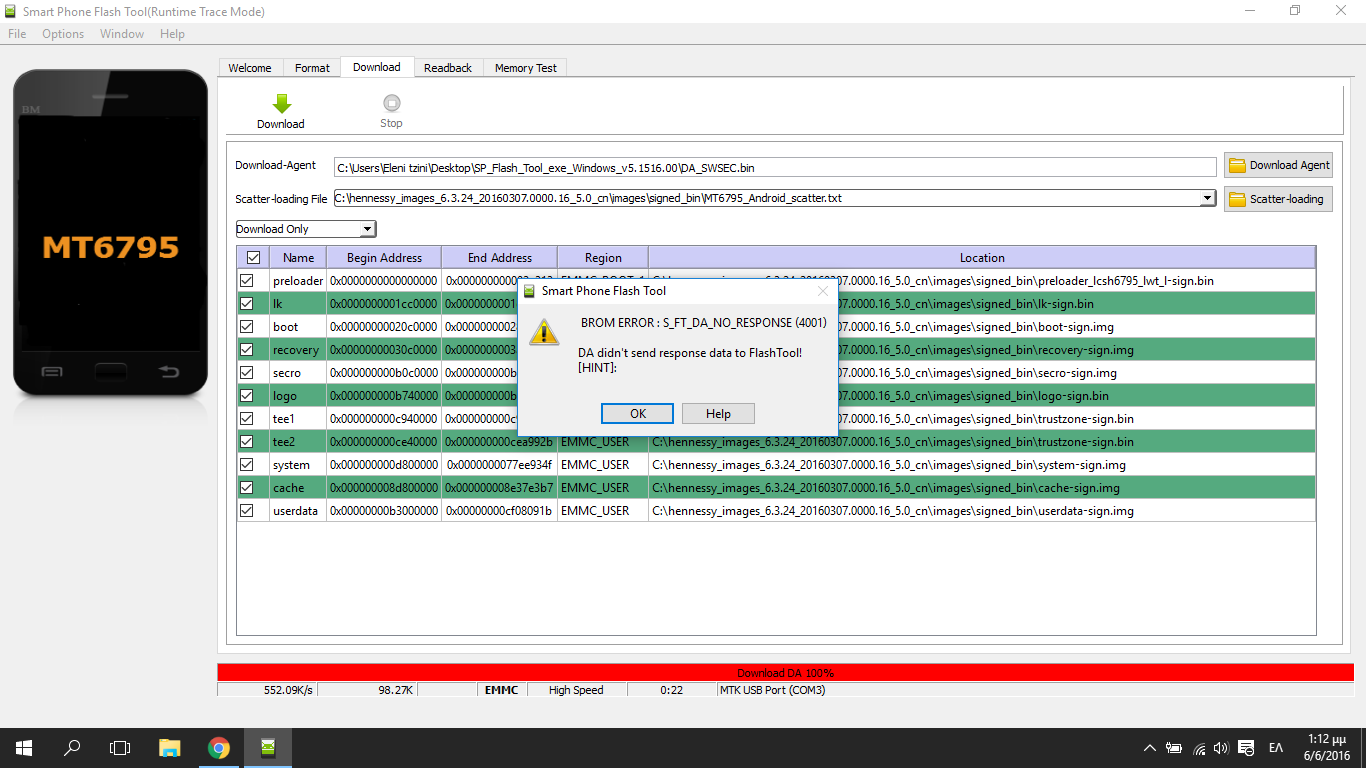Click the Windows Start button
The image size is (1366, 768).
coord(24,748)
